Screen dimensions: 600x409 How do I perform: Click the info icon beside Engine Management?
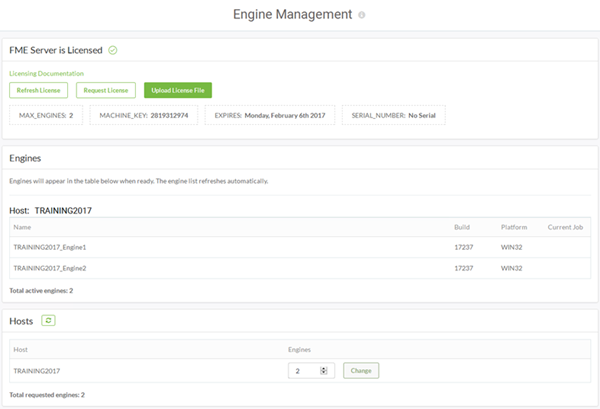pyautogui.click(x=362, y=15)
